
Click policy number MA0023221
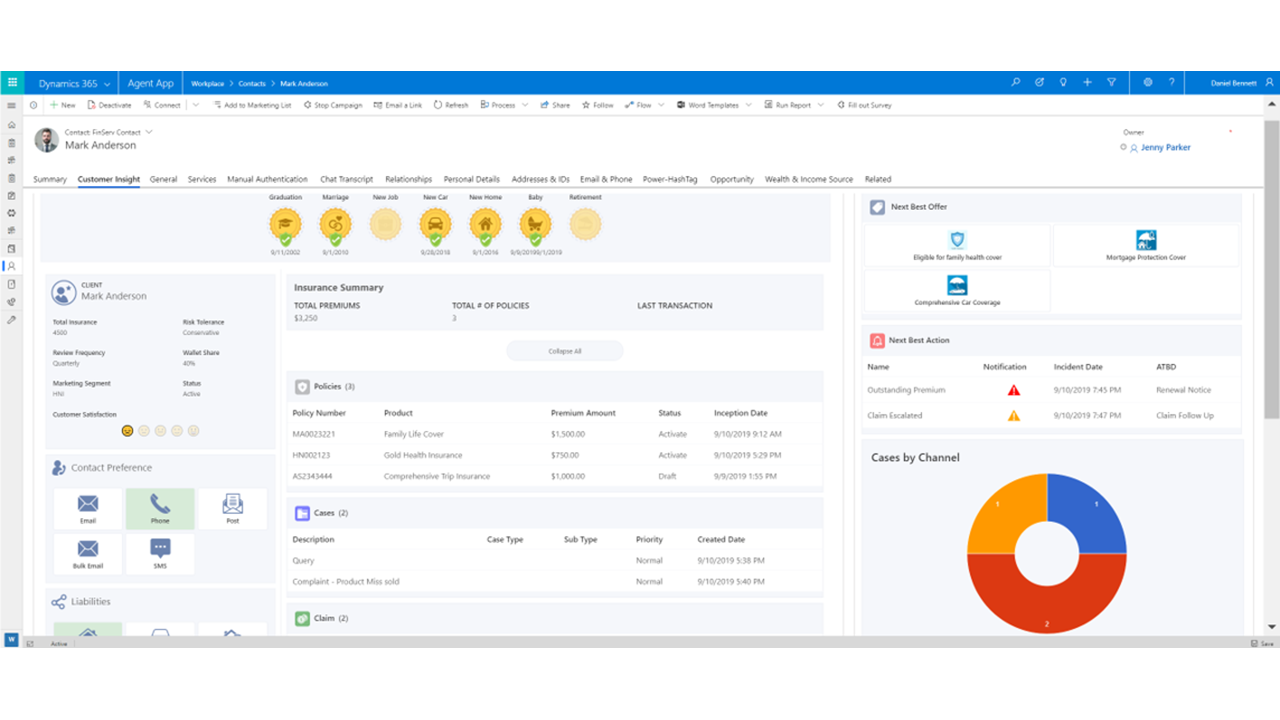pyautogui.click(x=314, y=434)
